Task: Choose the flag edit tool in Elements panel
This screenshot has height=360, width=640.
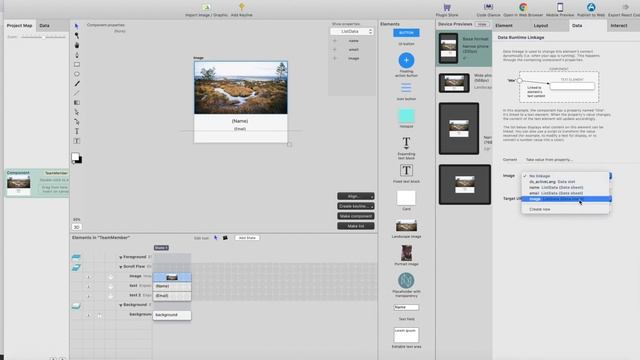Action: point(225,238)
